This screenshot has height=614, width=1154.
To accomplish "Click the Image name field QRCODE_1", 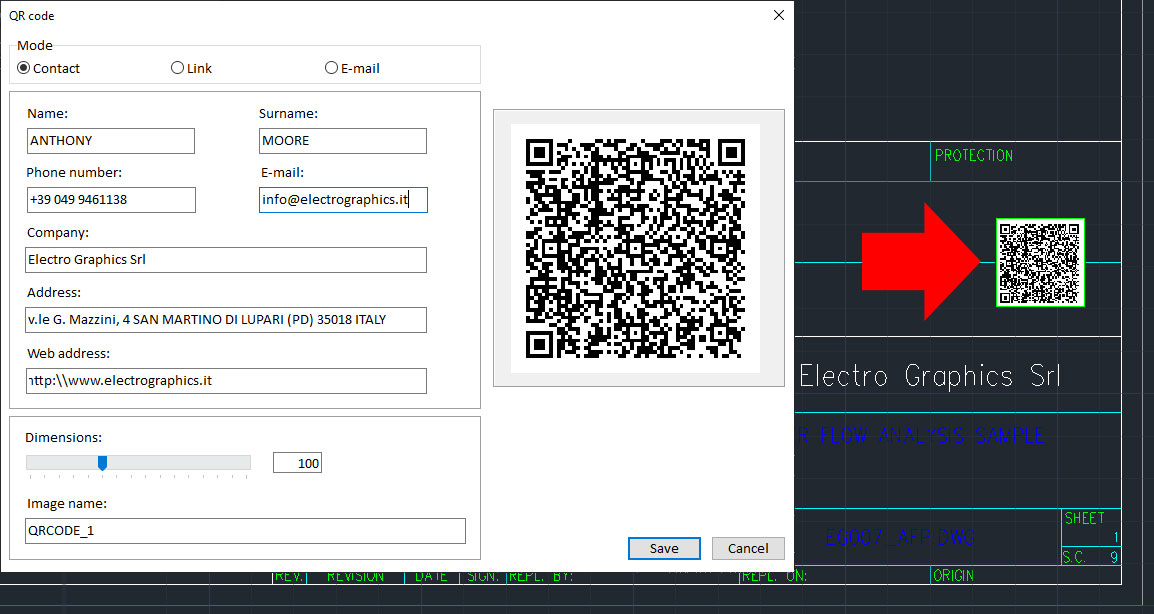I will coord(245,531).
